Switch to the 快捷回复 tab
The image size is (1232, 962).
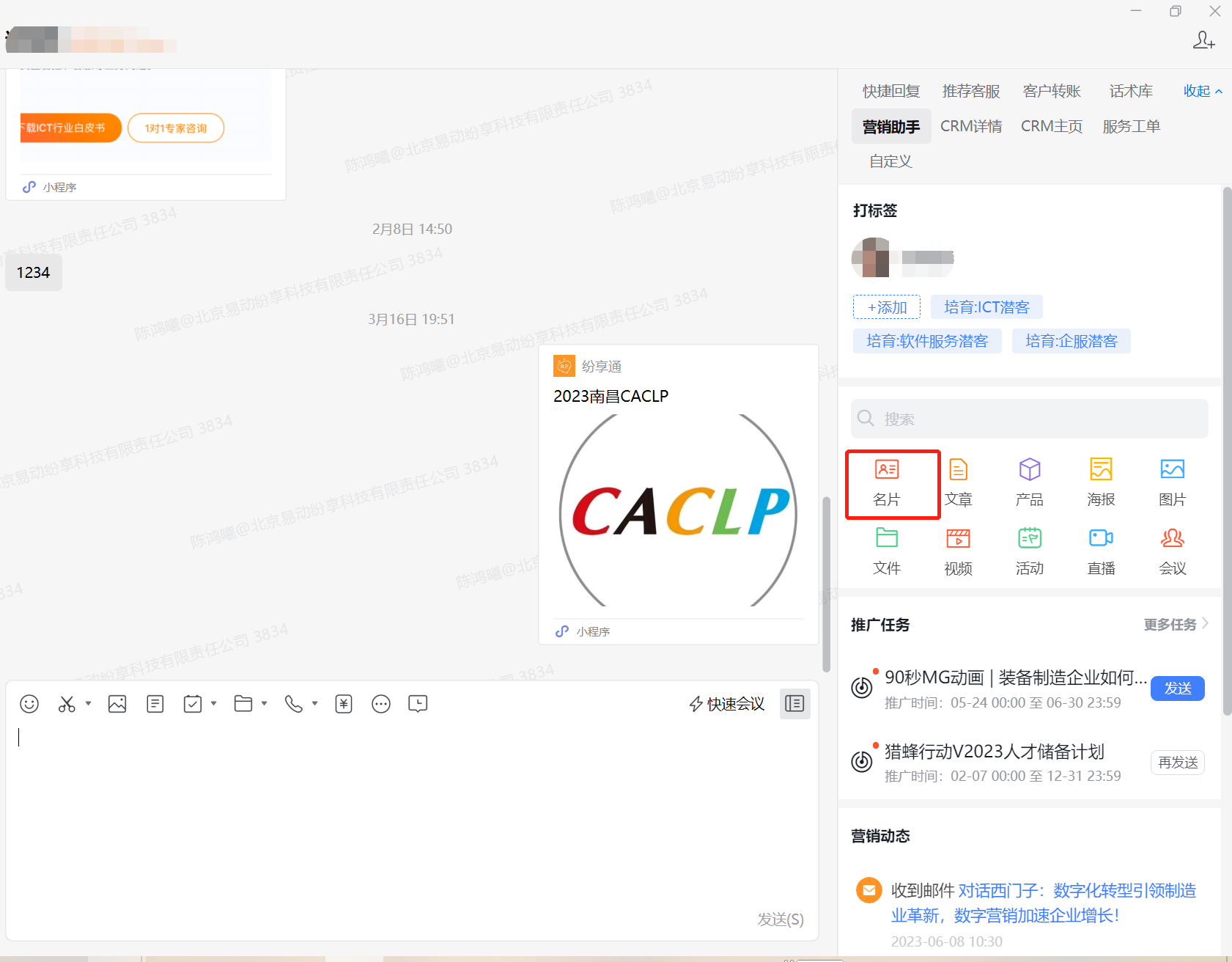pos(891,91)
